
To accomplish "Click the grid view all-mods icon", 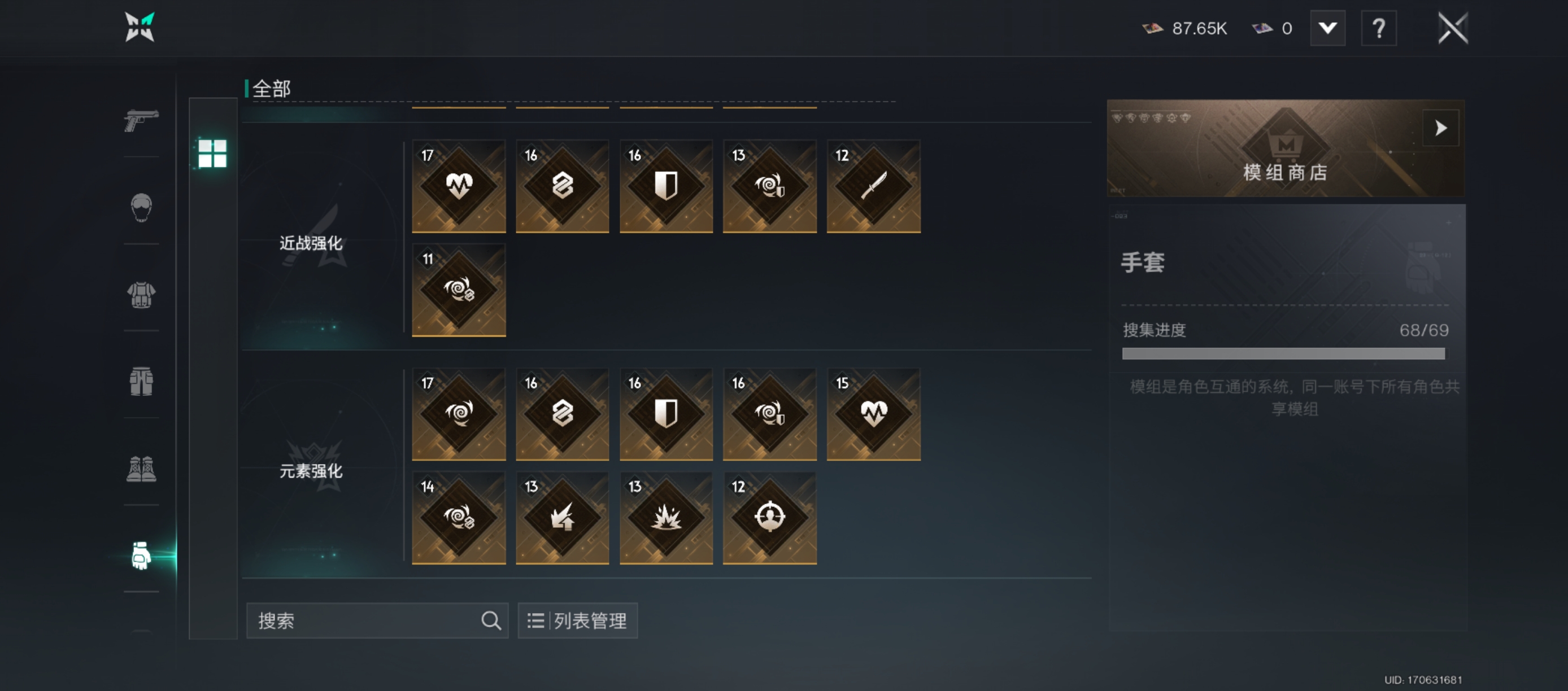I will (x=212, y=154).
